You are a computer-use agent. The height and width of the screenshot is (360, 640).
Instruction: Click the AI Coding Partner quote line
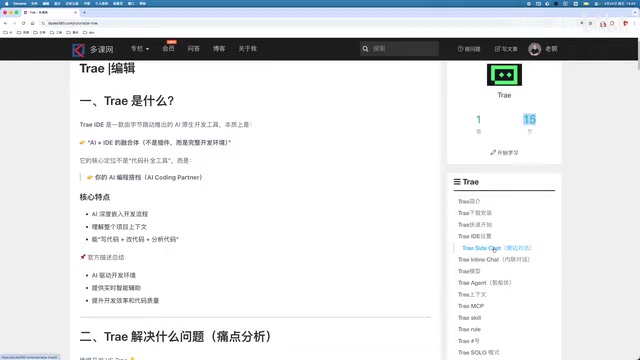tap(145, 178)
